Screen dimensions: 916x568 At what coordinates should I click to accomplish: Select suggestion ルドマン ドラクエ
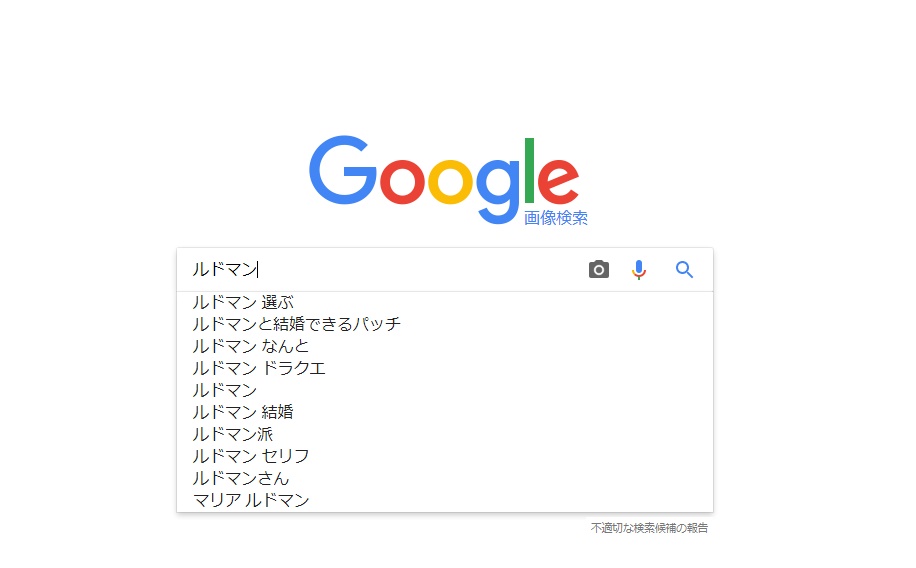tap(259, 368)
